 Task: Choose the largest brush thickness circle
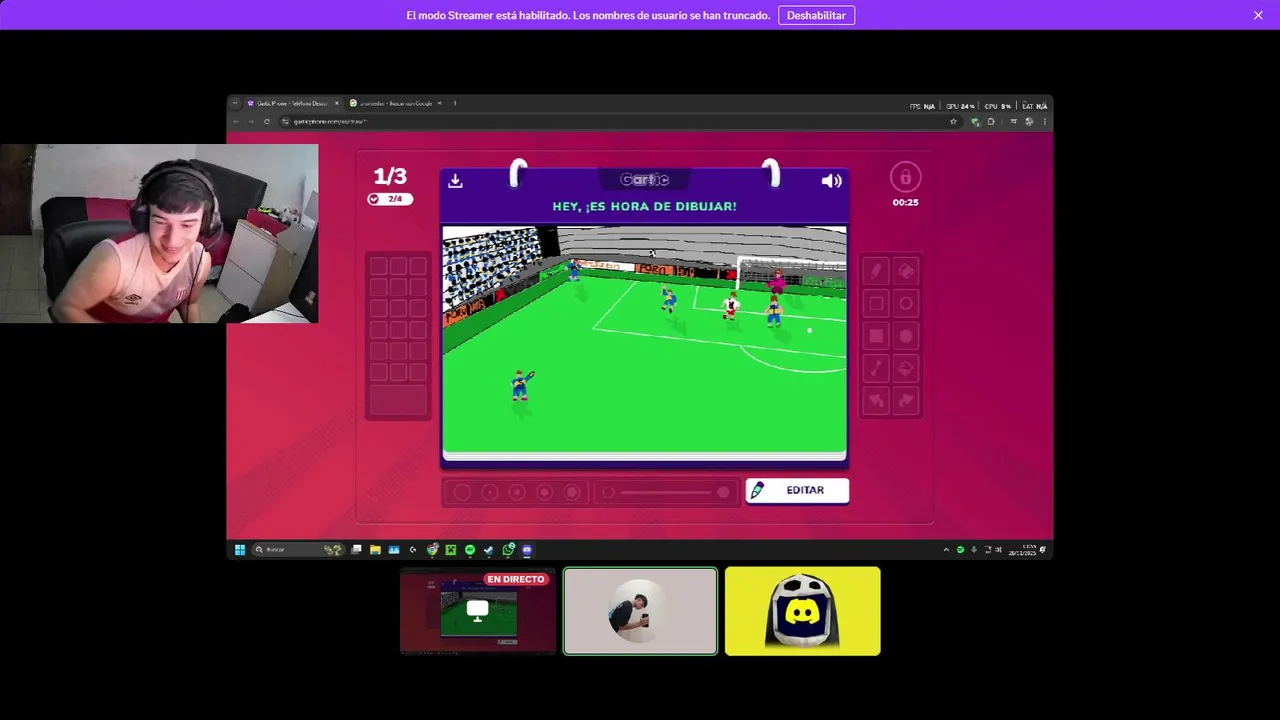pyautogui.click(x=572, y=492)
